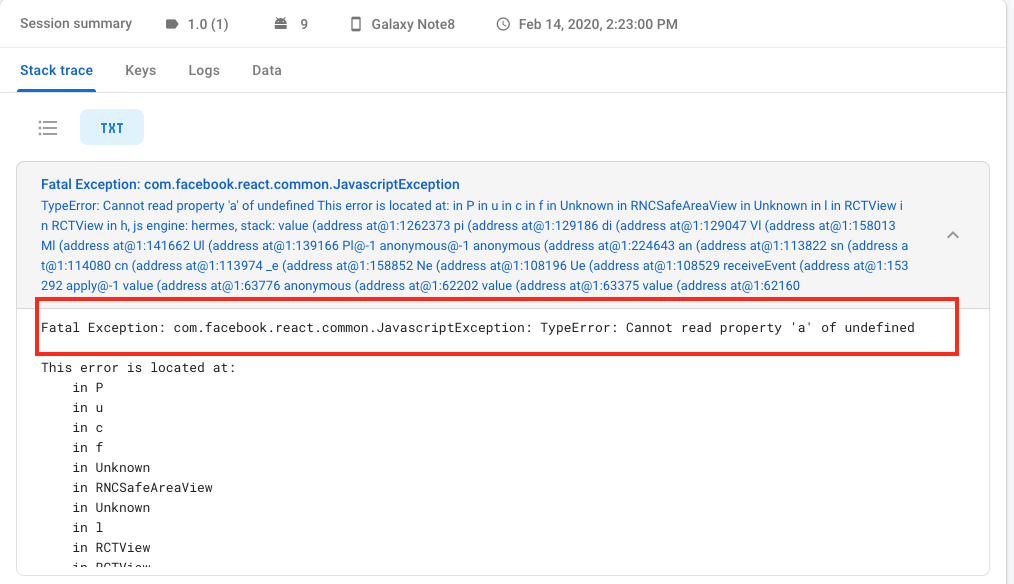Switch to the list view of the stack trace
Viewport: 1014px width, 584px height.
point(48,128)
